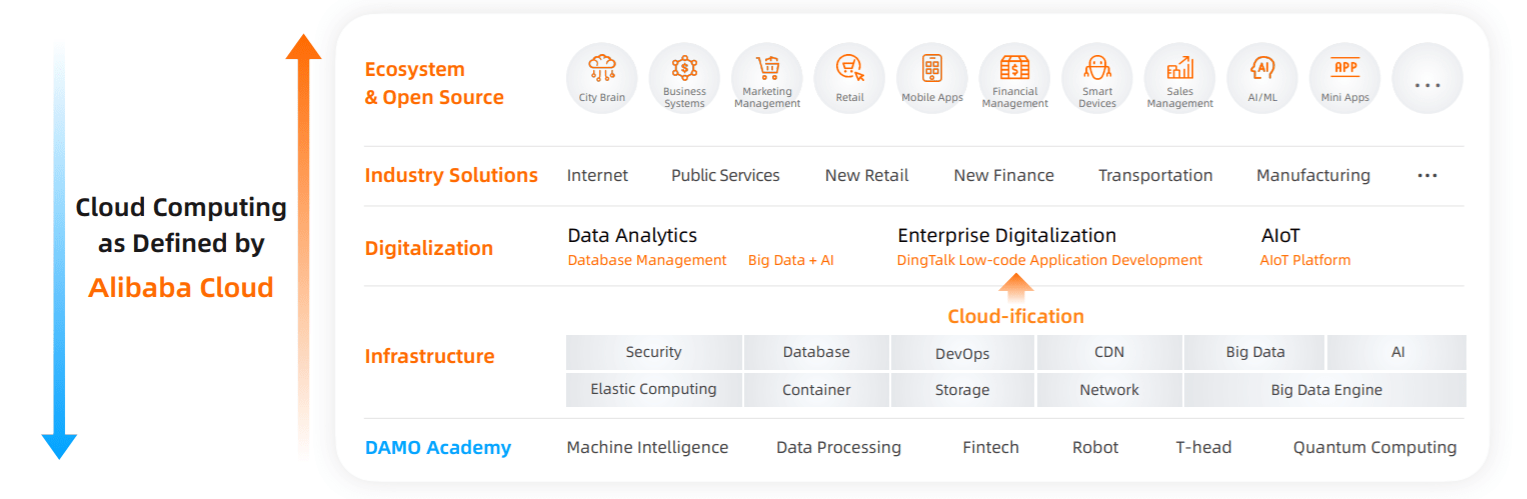Click the Retail shopping cart icon

850,79
